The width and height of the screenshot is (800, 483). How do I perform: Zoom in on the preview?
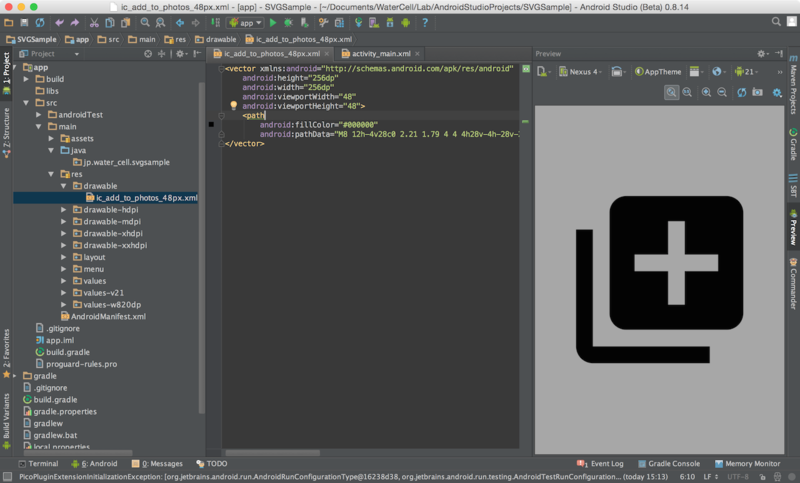[706, 92]
